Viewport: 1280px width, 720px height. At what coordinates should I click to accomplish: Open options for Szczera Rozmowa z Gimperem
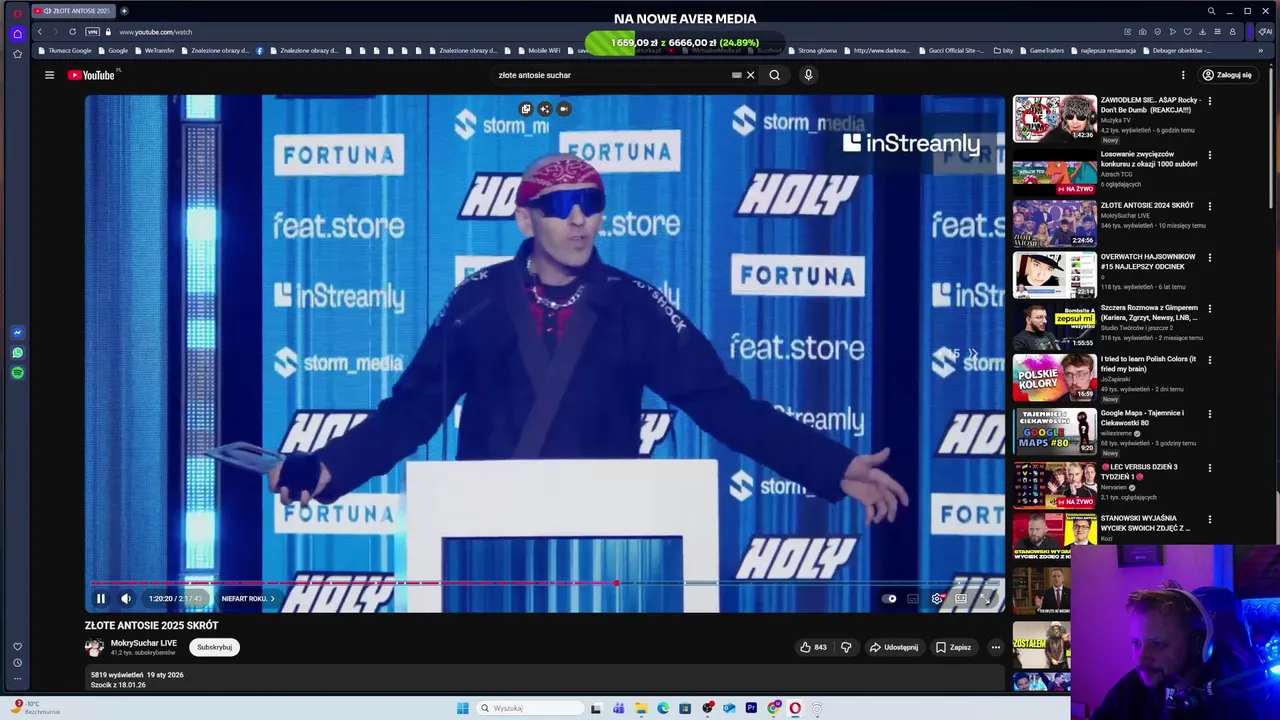(1210, 309)
